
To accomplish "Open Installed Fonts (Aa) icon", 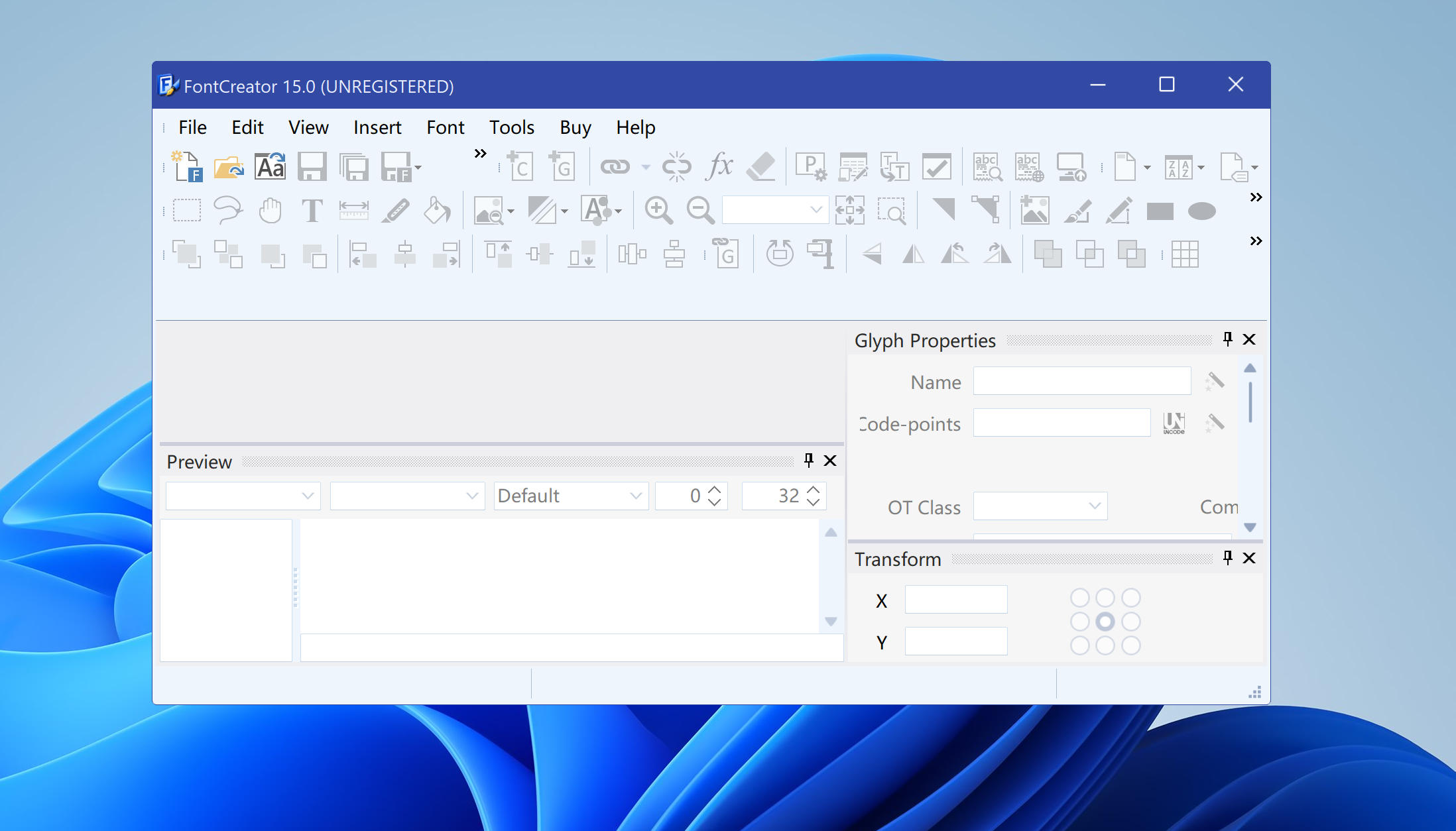I will click(x=271, y=167).
